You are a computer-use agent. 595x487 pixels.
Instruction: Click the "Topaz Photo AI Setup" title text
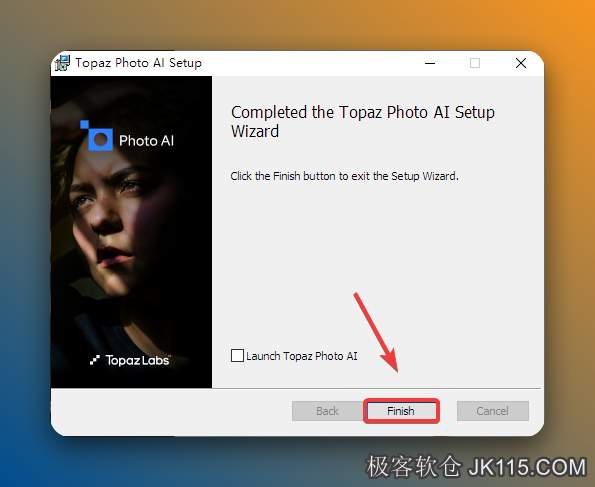tap(139, 63)
